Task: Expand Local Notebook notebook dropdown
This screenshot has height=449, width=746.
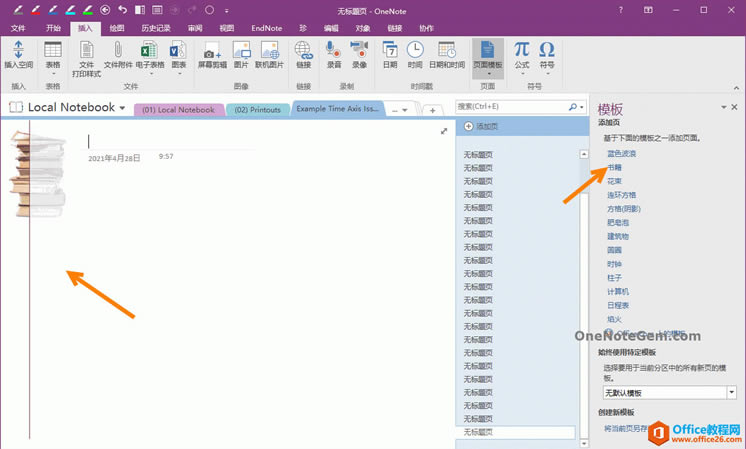Action: pyautogui.click(x=122, y=108)
